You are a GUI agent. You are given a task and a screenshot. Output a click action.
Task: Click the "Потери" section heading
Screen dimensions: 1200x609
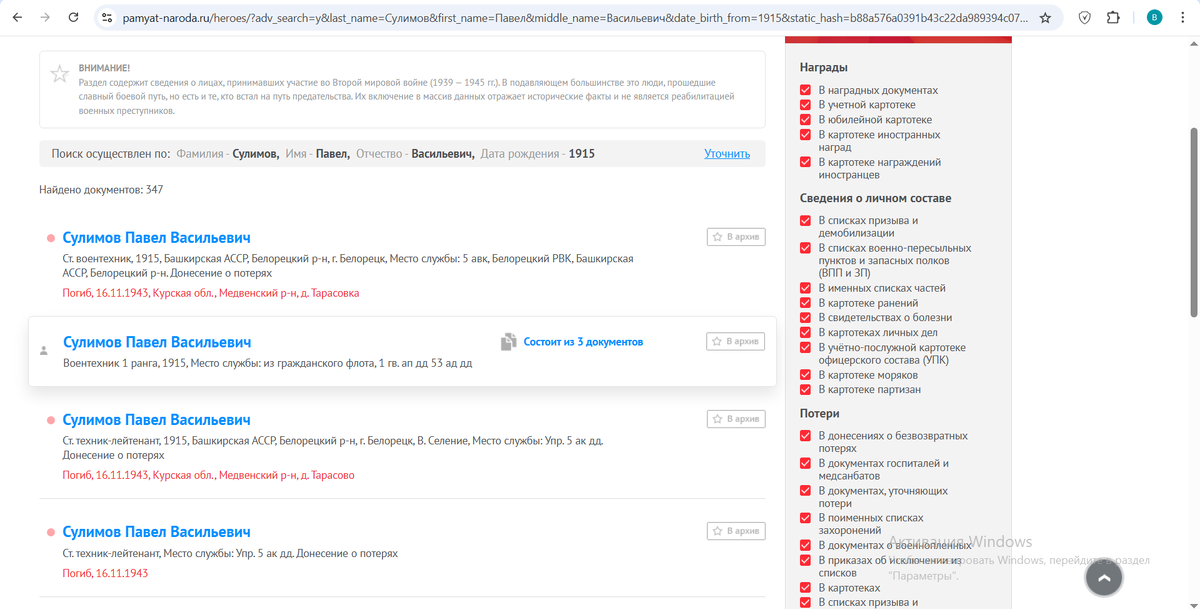click(x=820, y=414)
